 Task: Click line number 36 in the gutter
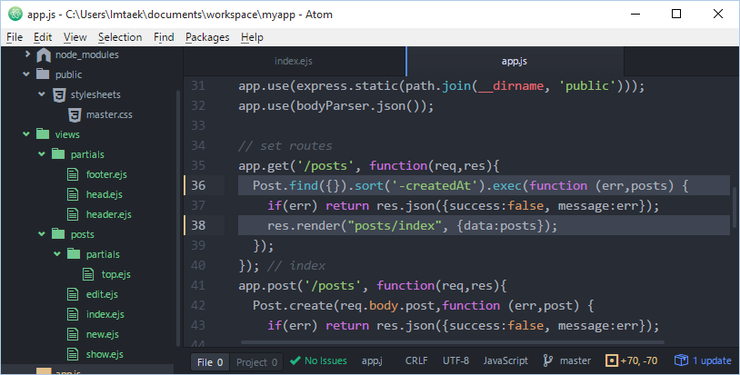pyautogui.click(x=199, y=185)
